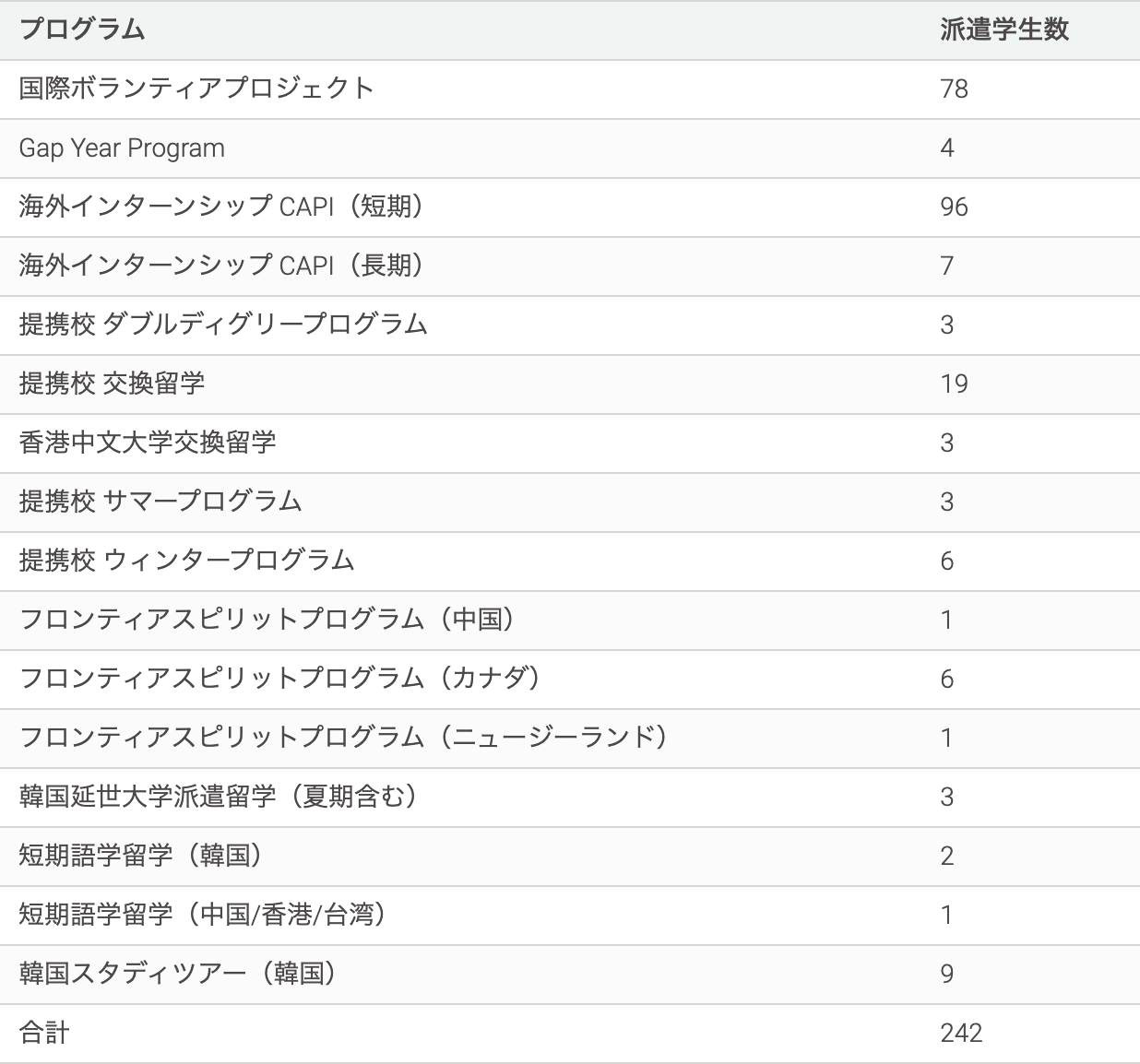Click the プログラム column header
This screenshot has width=1140, height=1064.
(x=82, y=30)
